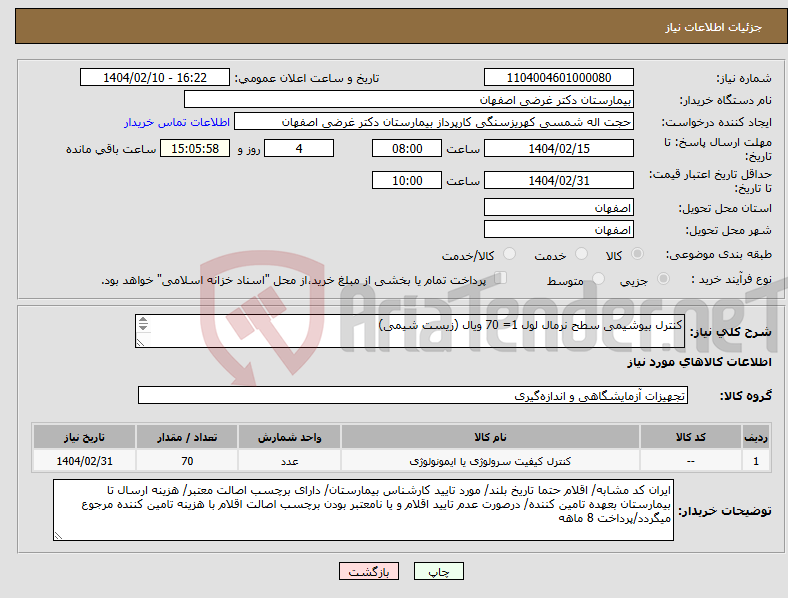The image size is (788, 598).
Task: Click remaining time field 15:05:58
Action: click(195, 149)
